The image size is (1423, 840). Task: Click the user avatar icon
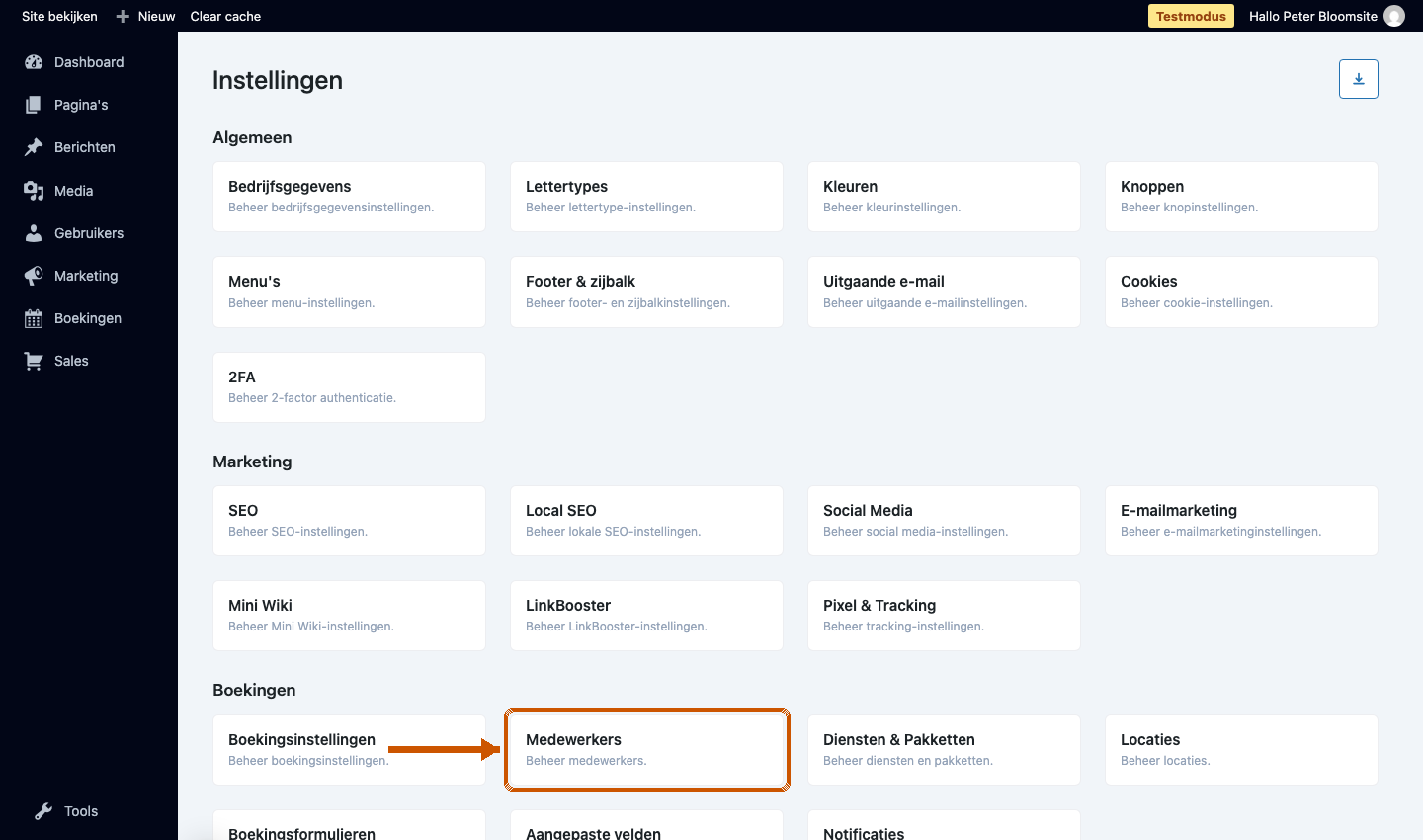pos(1394,16)
